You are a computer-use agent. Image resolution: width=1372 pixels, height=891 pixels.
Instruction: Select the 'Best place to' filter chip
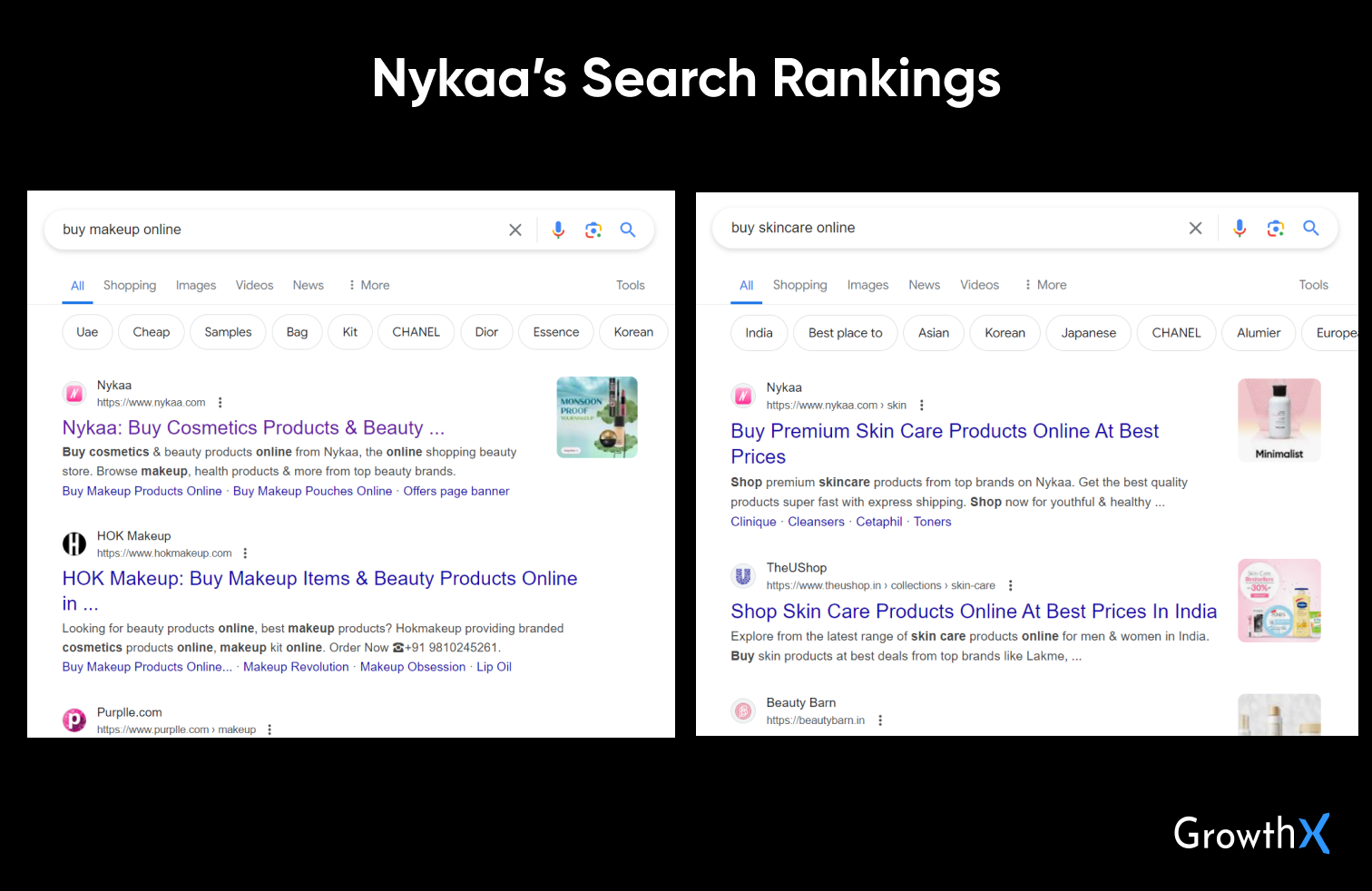(845, 333)
